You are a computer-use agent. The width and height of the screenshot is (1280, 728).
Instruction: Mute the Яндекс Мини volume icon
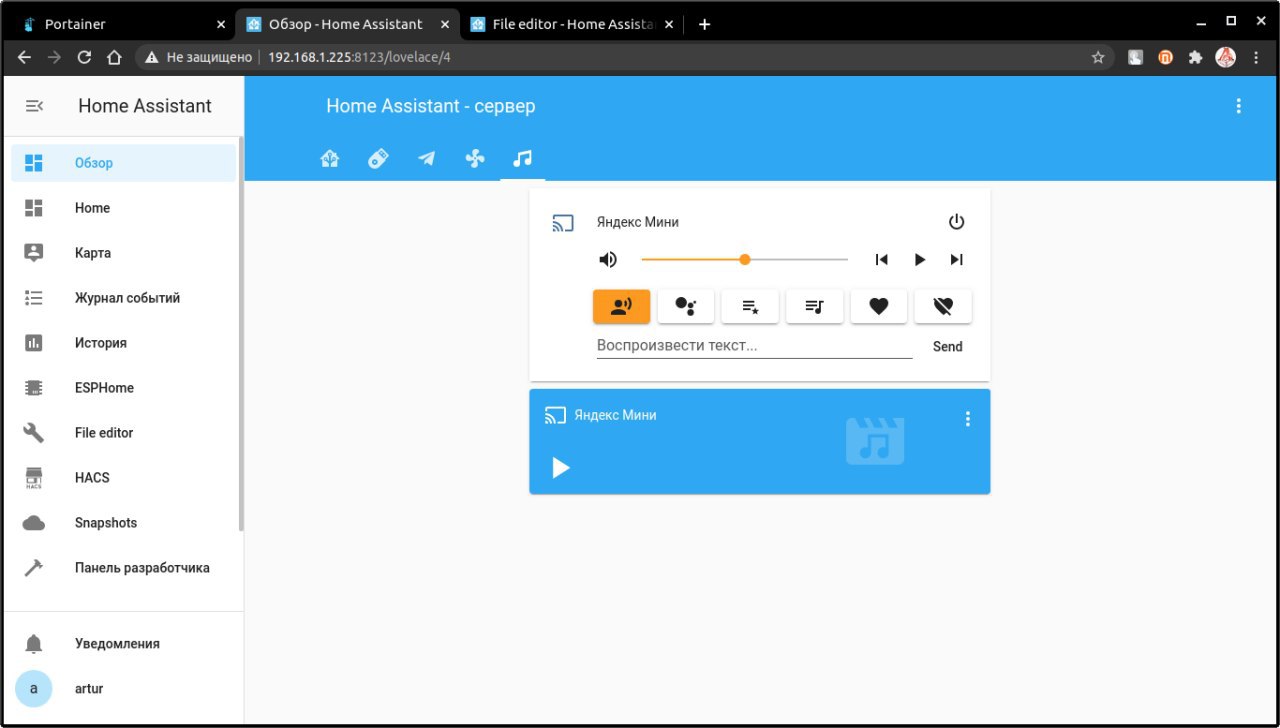pos(608,260)
